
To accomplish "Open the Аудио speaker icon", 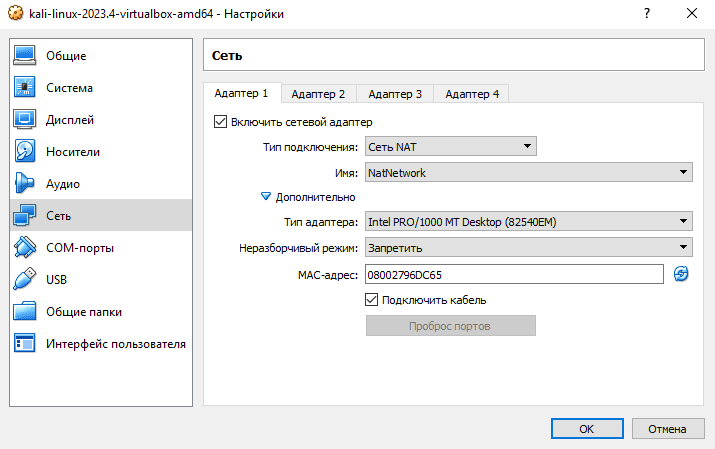I will tap(25, 184).
